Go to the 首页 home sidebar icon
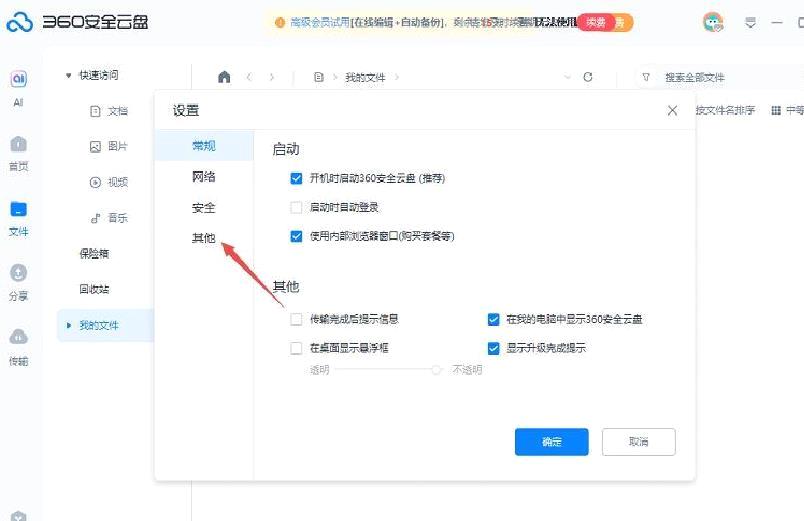The width and height of the screenshot is (804, 521). point(18,145)
